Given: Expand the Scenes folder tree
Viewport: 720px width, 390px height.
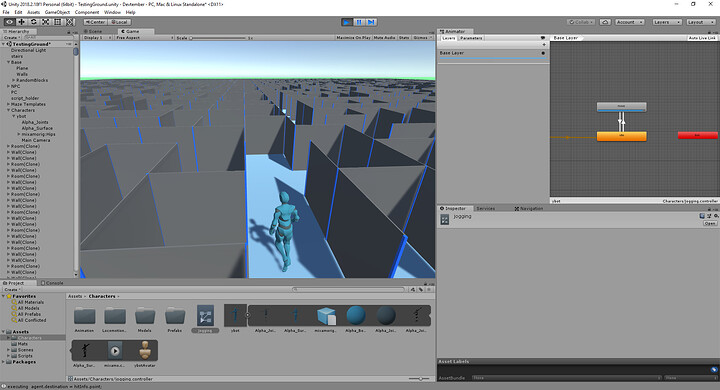Looking at the screenshot, I should (x=8, y=350).
